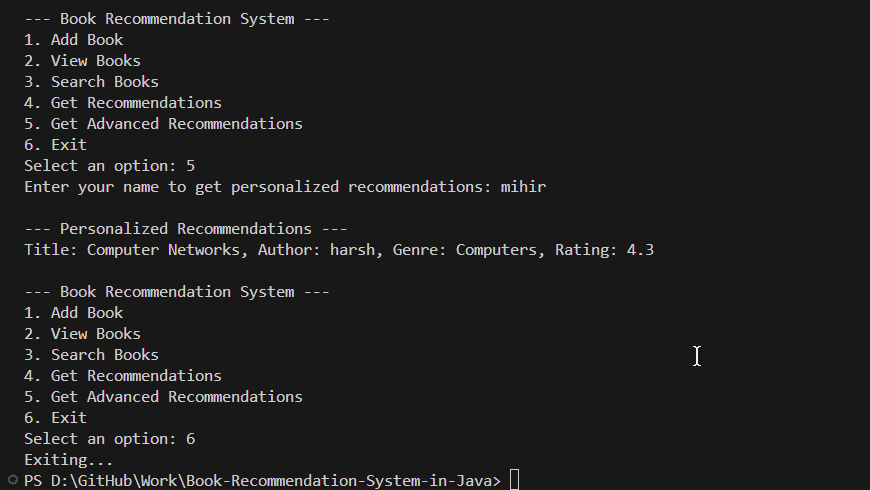Click "3. Search Books" in the first menu
The height and width of the screenshot is (490, 870).
click(x=91, y=82)
